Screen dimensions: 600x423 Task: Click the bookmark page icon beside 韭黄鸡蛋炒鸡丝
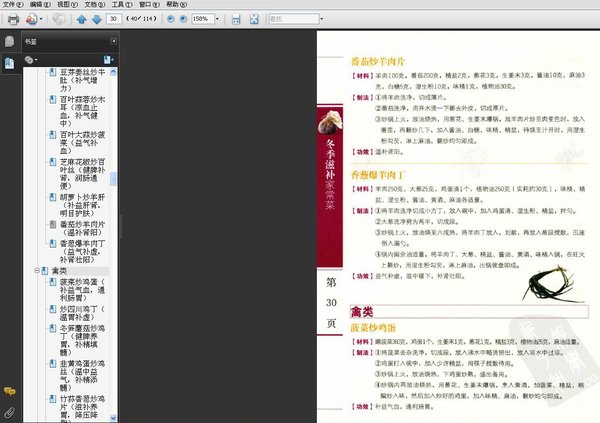click(x=53, y=363)
